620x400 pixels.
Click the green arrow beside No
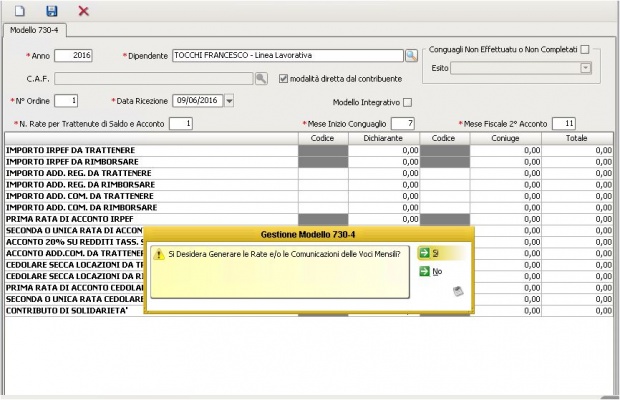click(424, 271)
